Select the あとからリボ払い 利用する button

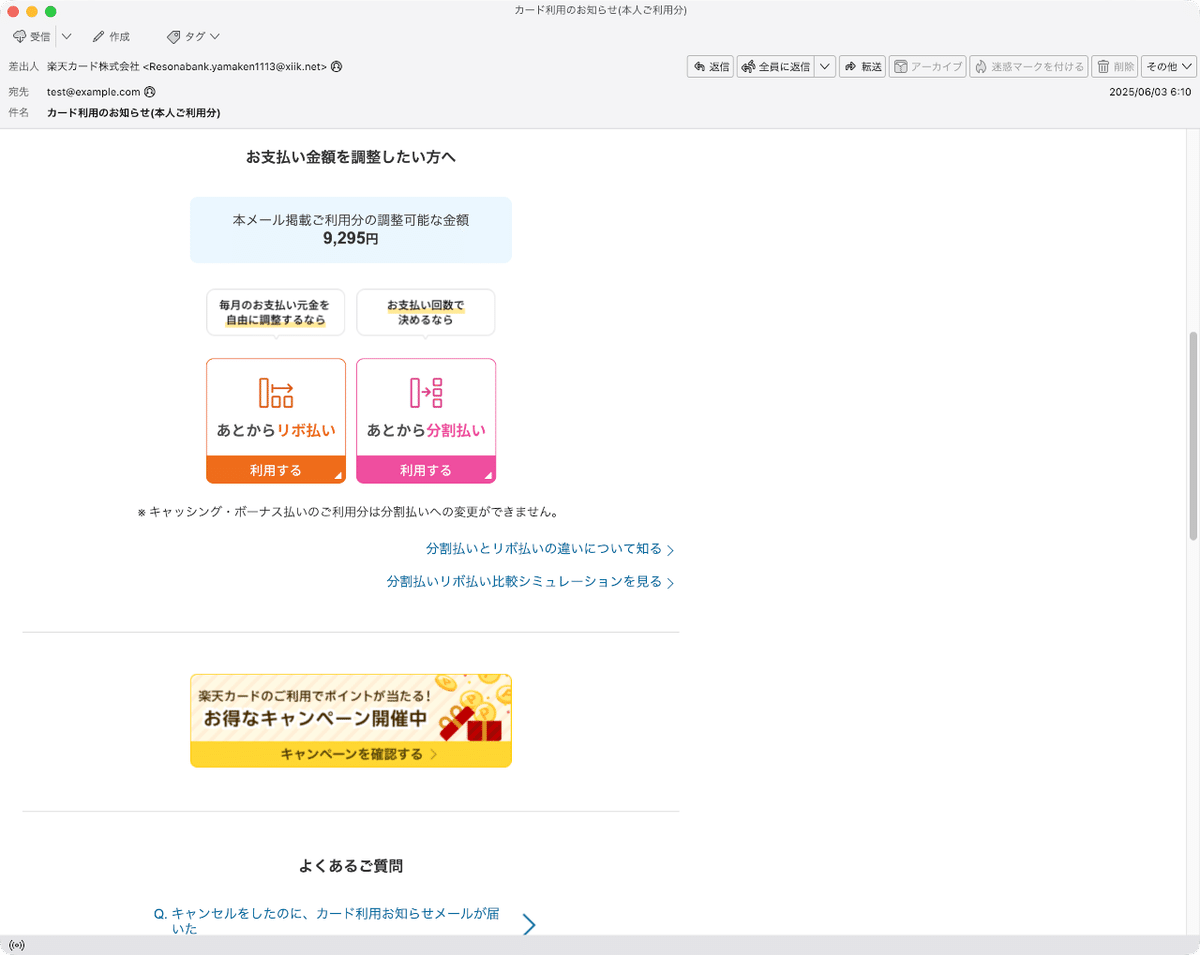[275, 471]
